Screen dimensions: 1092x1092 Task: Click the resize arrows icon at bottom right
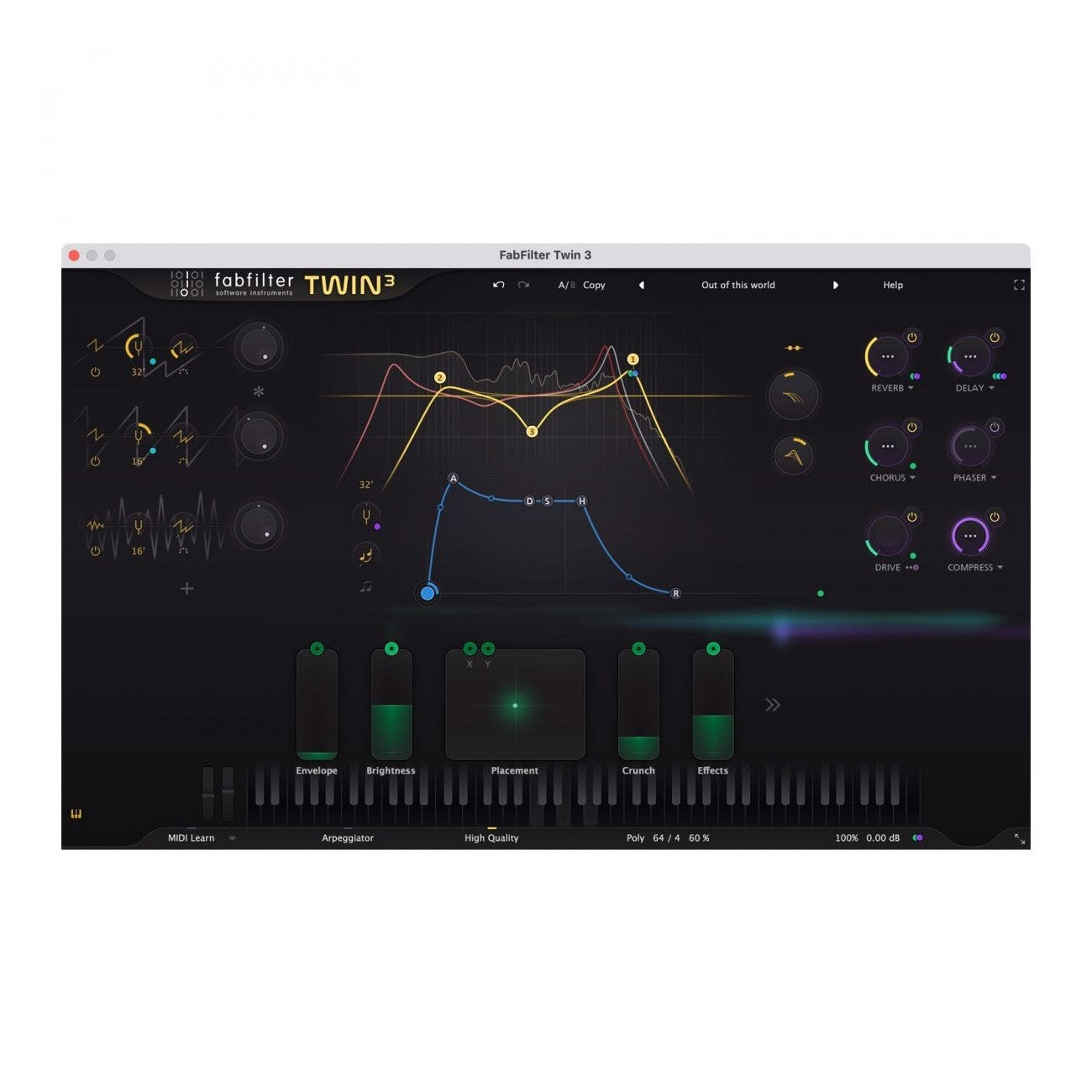[x=1019, y=838]
